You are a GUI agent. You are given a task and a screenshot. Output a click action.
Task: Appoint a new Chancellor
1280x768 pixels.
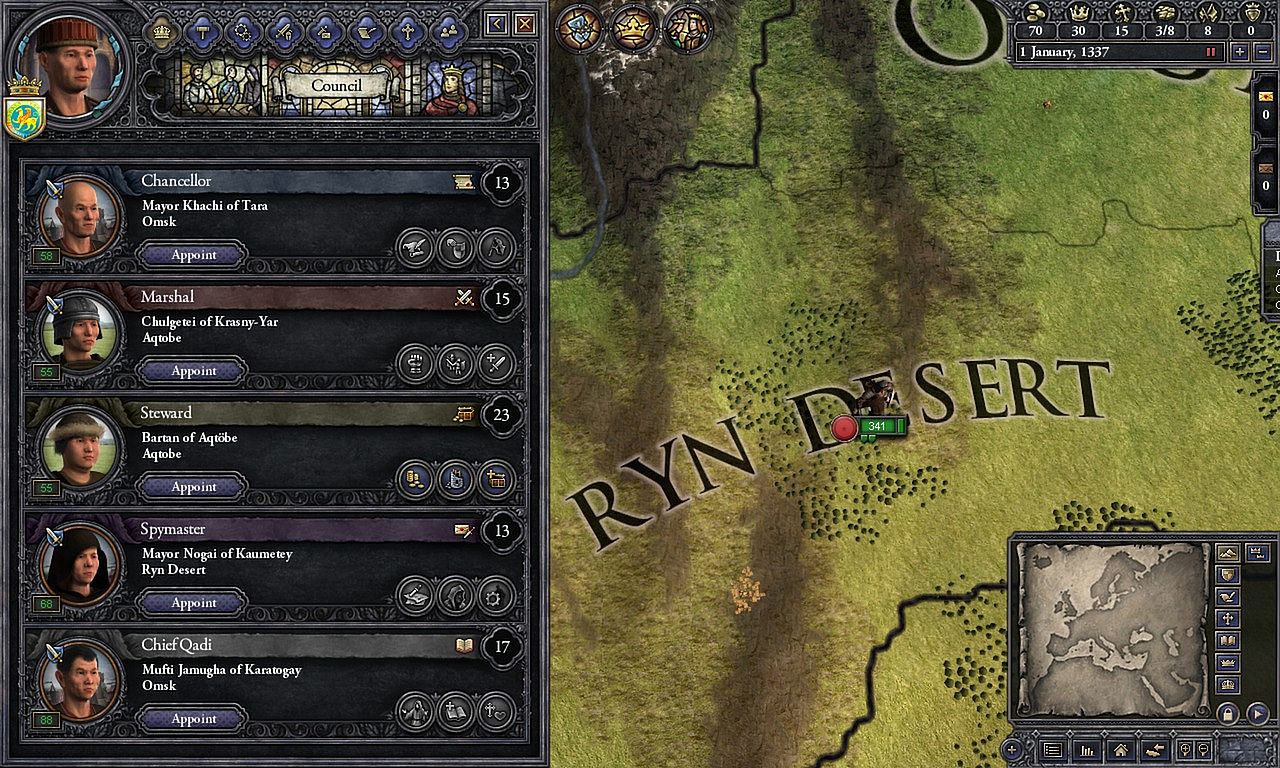point(193,255)
